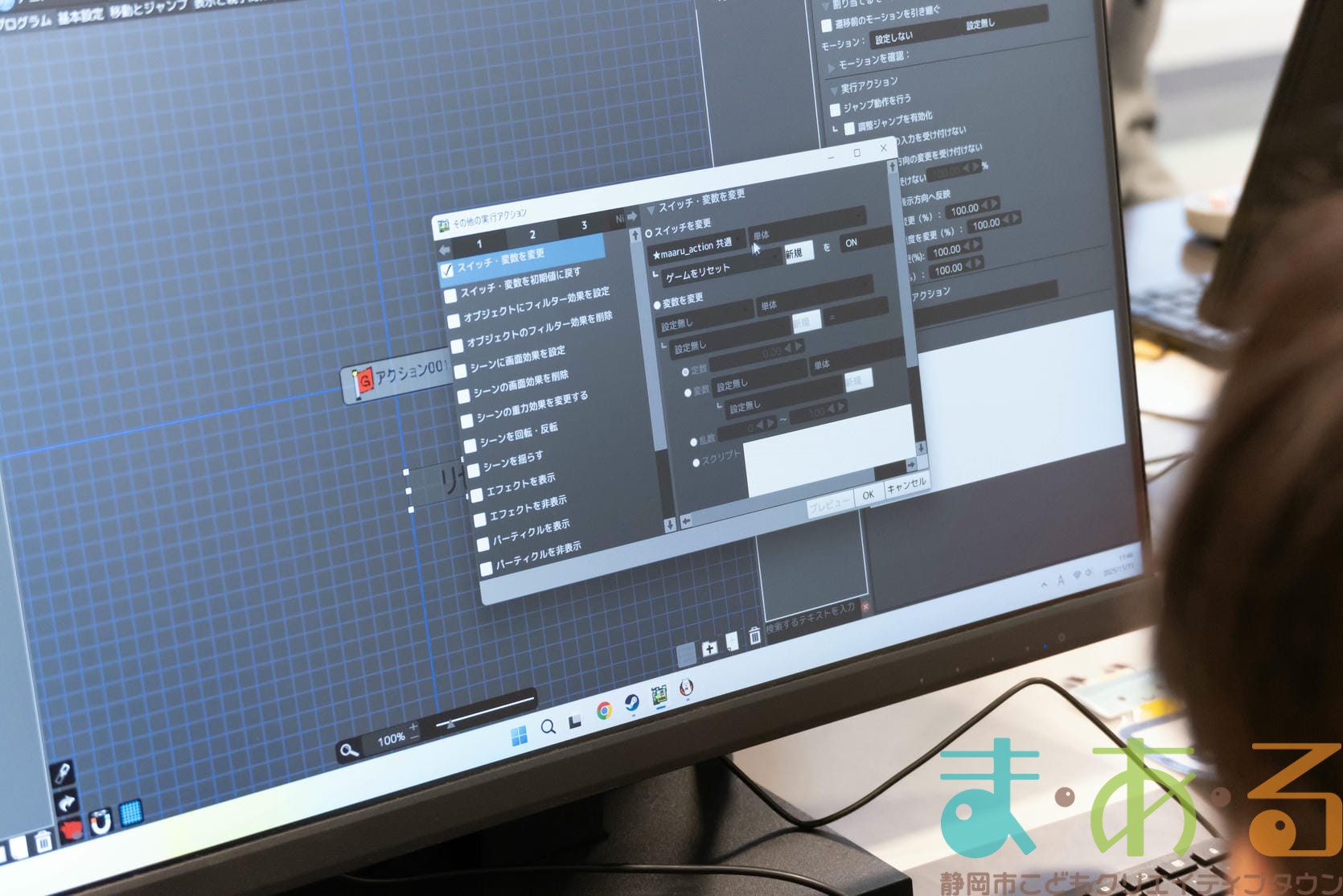Click the link chain tool icon
Screen dimensions: 1343x896
coord(62,774)
